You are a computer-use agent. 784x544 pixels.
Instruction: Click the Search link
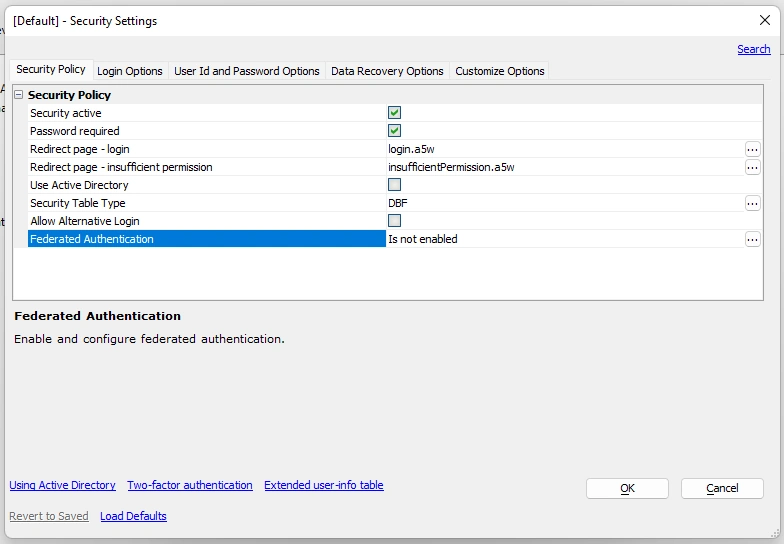click(754, 49)
